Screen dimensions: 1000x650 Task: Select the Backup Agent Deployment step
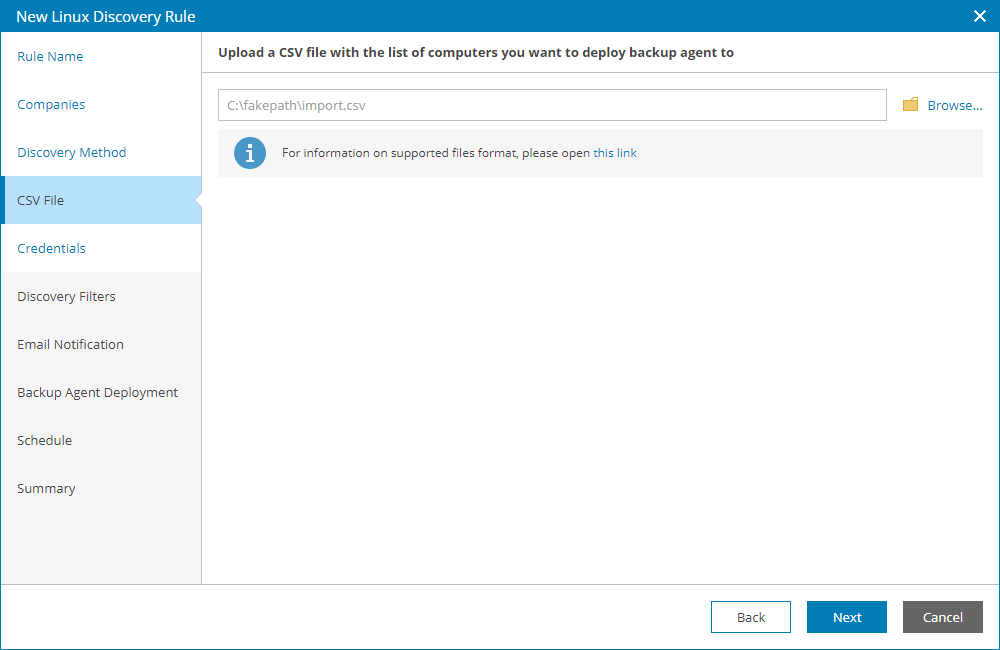click(x=97, y=392)
